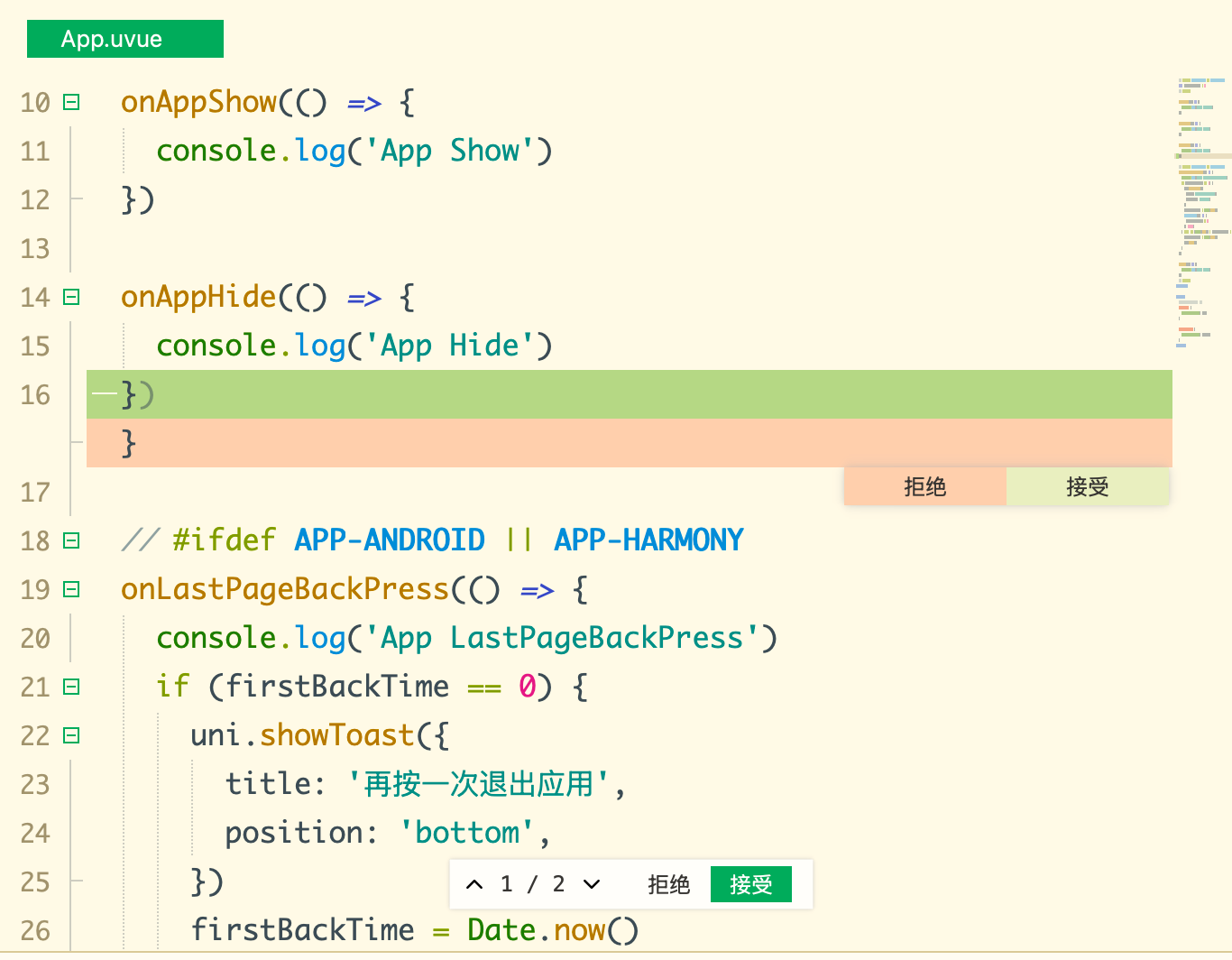Click the 'App LastPageBackPress' string
The width and height of the screenshot is (1232, 960).
563,638
